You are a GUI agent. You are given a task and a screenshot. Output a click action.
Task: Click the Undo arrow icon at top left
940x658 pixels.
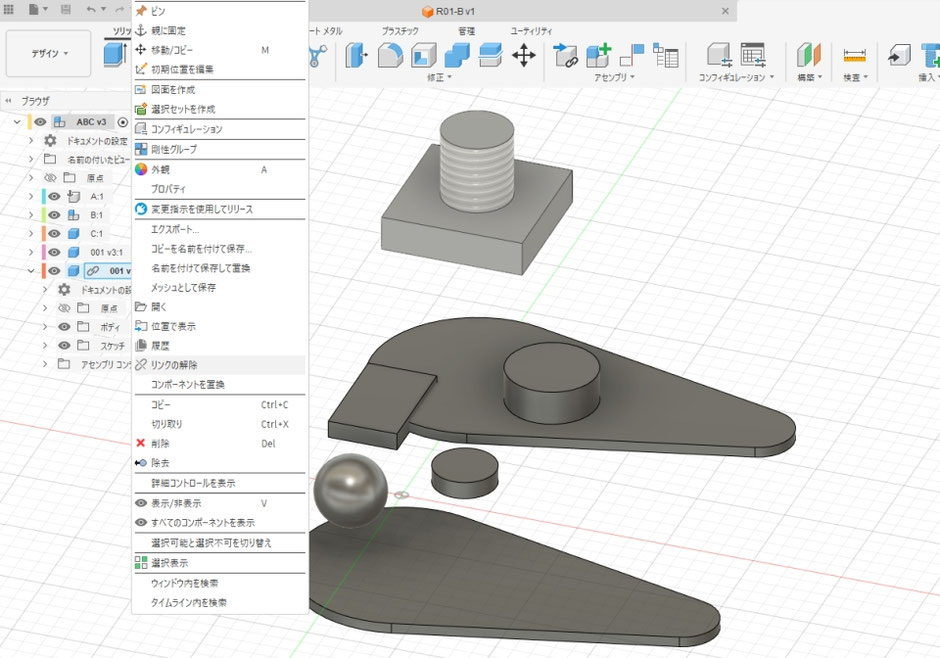91,9
